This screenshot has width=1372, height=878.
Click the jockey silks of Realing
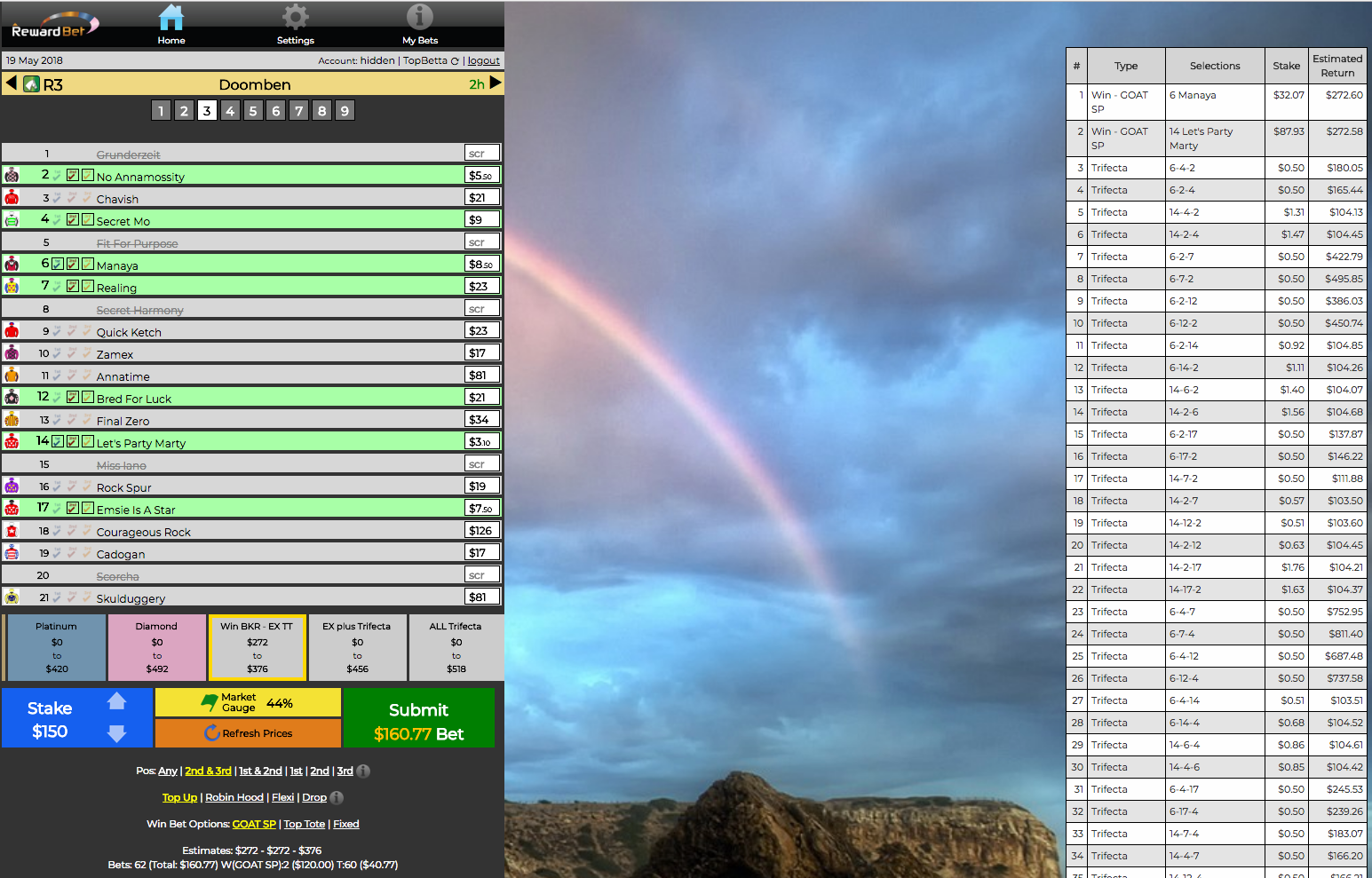(x=12, y=286)
